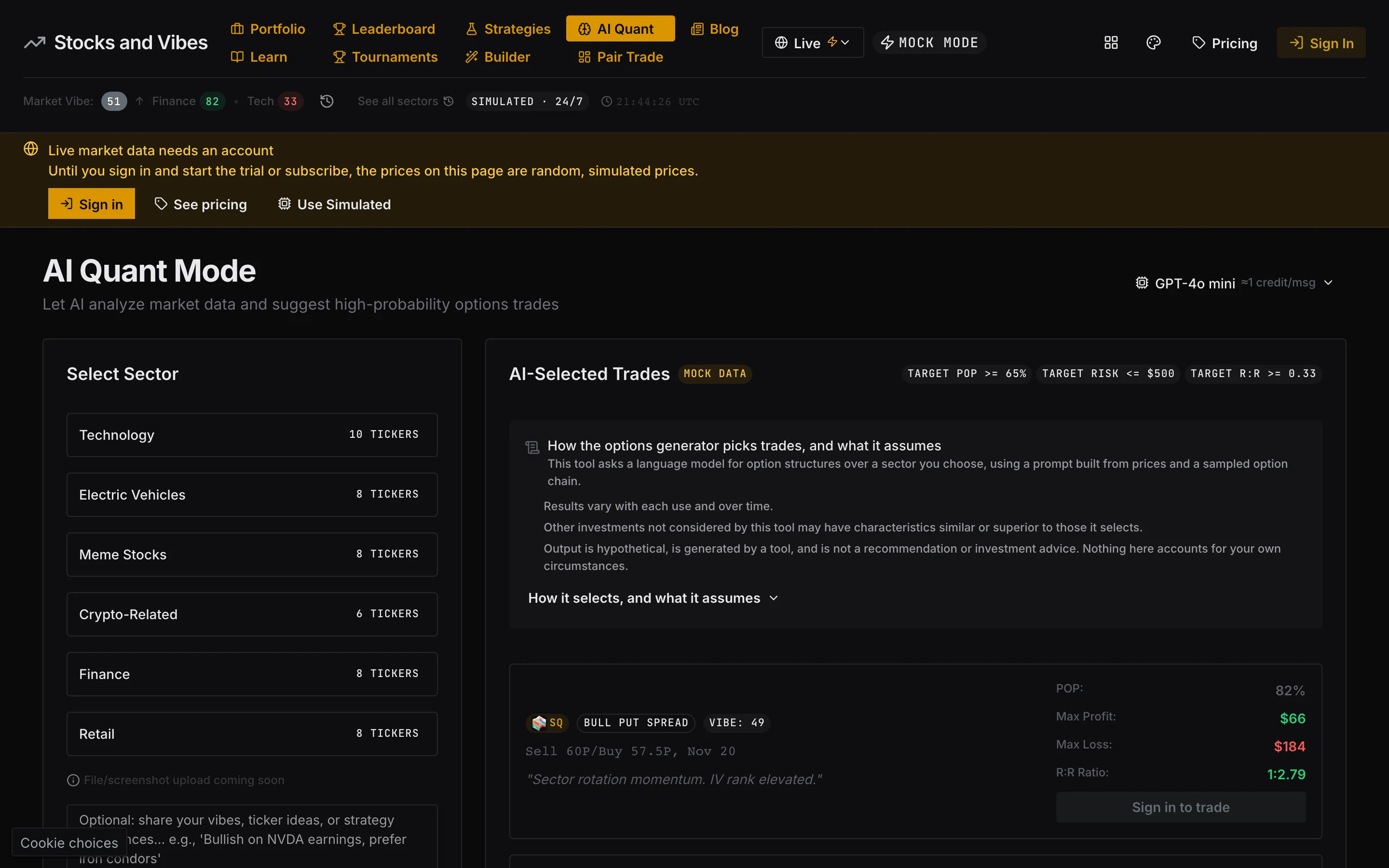Click the TARGET RISK <= $500 chip
1389x868 pixels.
1108,374
